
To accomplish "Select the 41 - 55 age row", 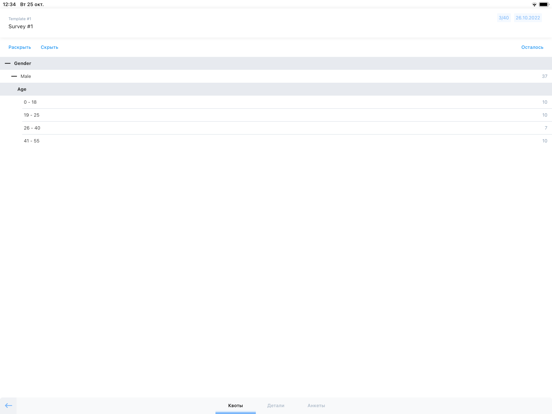I will click(x=276, y=141).
